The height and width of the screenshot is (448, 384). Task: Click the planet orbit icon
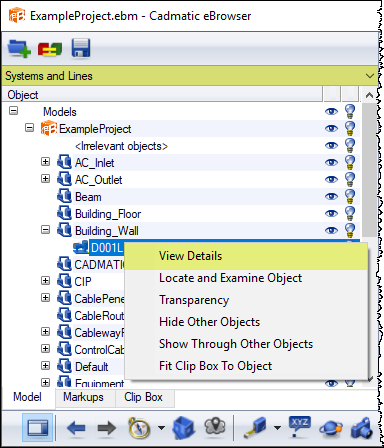point(330,428)
